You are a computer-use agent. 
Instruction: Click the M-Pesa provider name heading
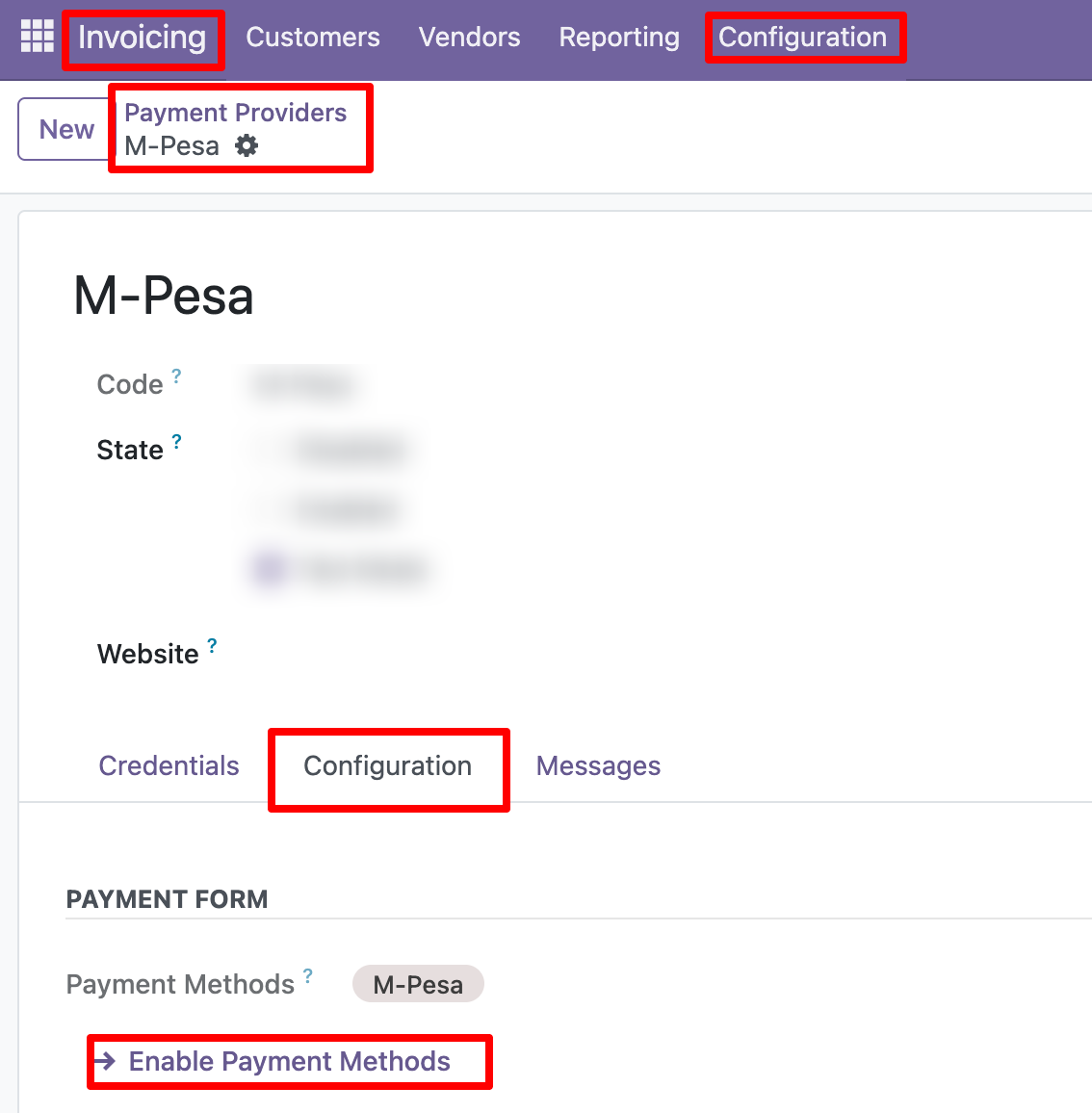[x=164, y=296]
